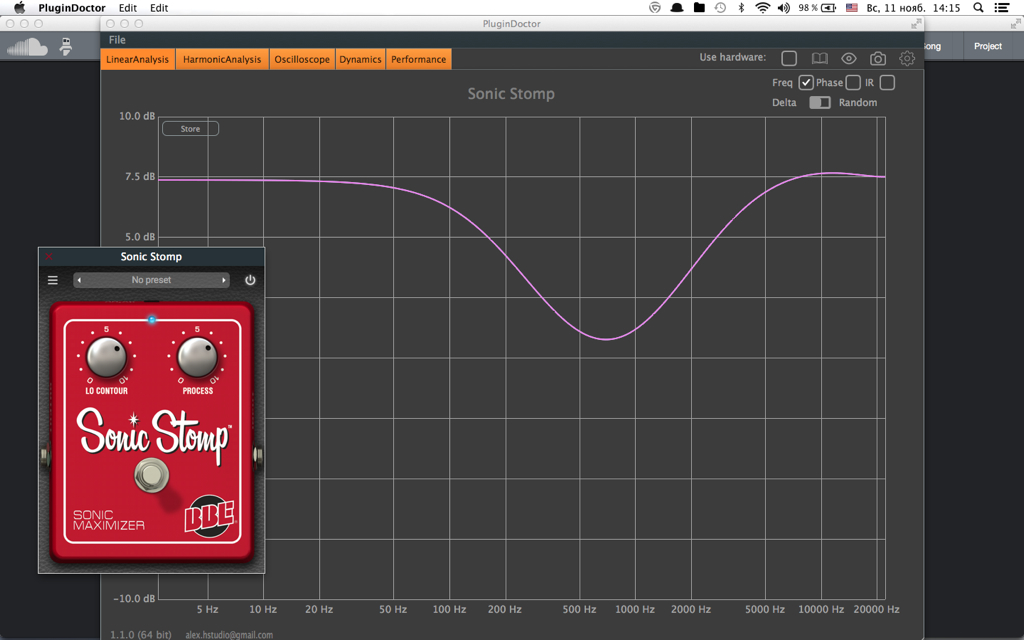Click the version text '1.1.0 (64 bit)'
The height and width of the screenshot is (640, 1024).
point(140,635)
